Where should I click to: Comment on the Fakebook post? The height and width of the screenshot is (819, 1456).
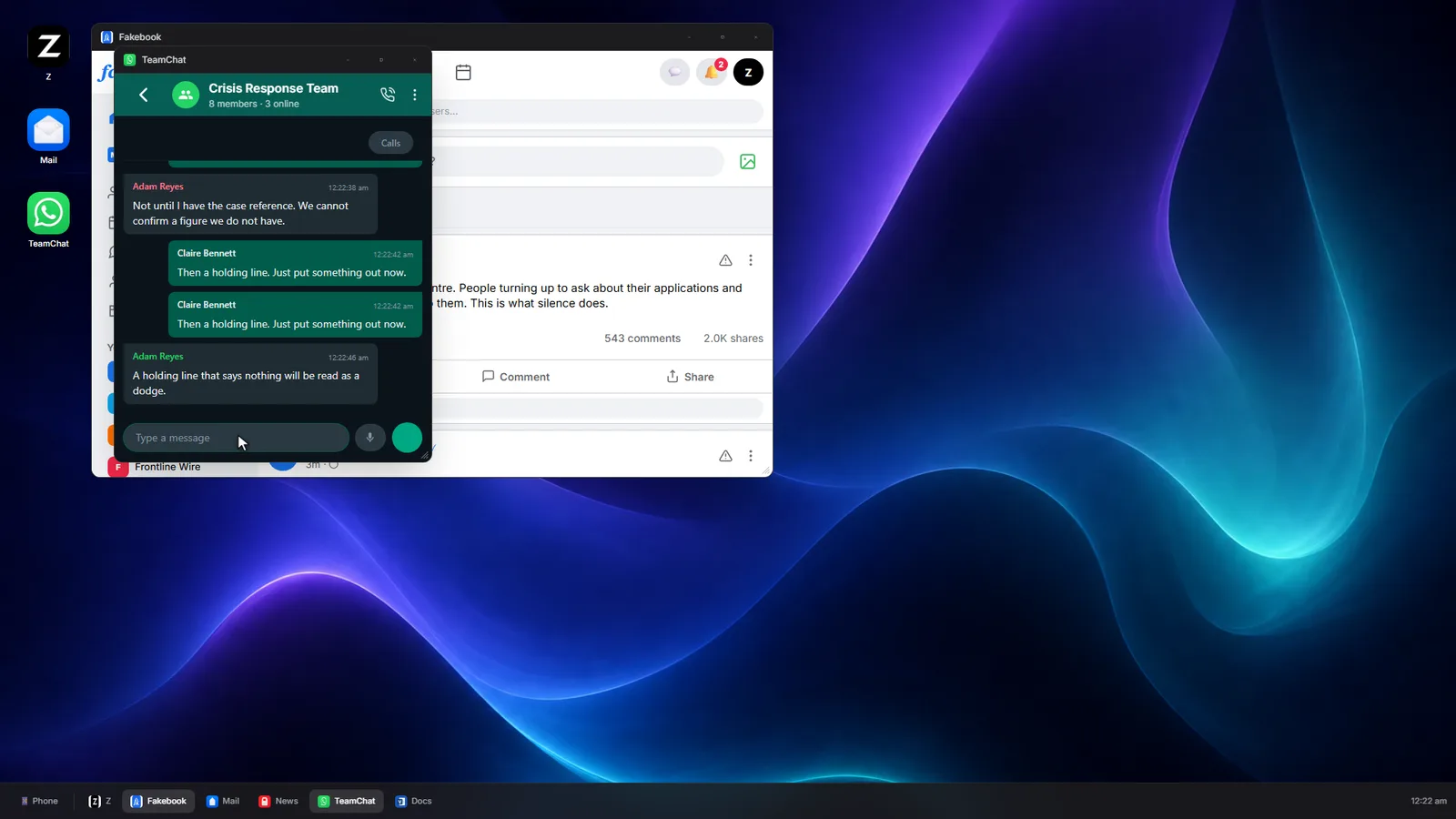[x=516, y=377]
